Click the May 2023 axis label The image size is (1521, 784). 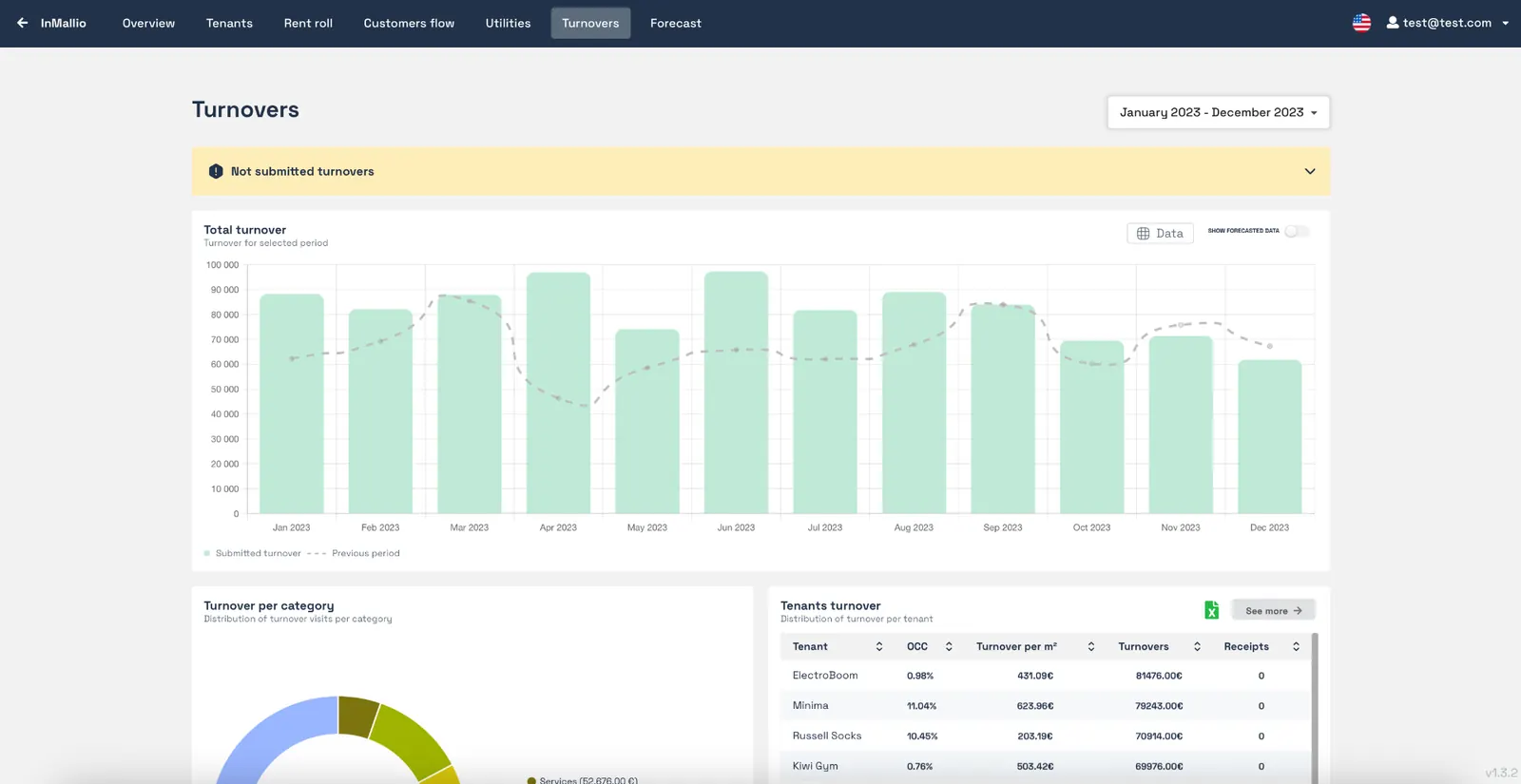(647, 527)
